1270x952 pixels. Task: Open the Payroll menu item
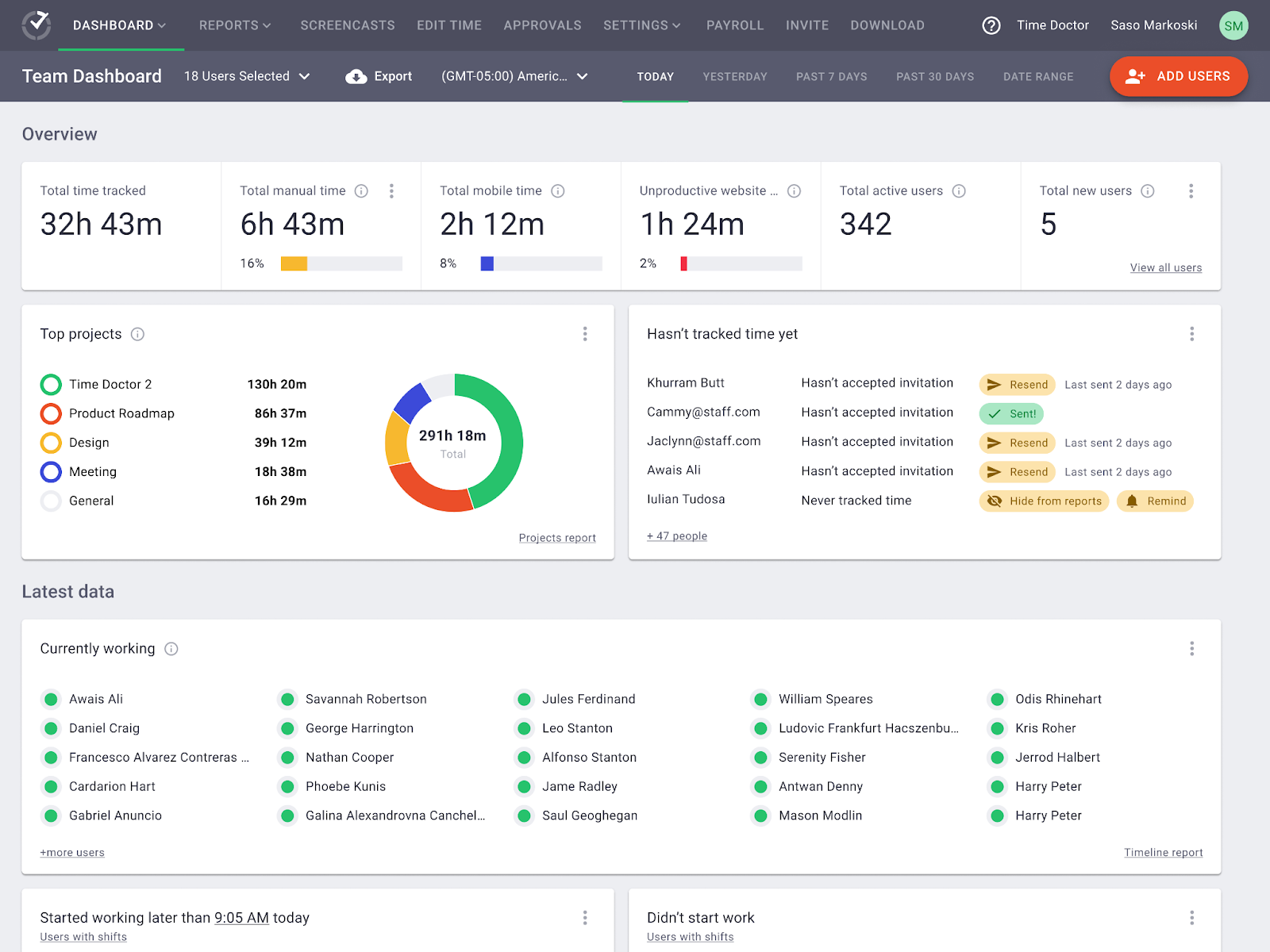734,25
